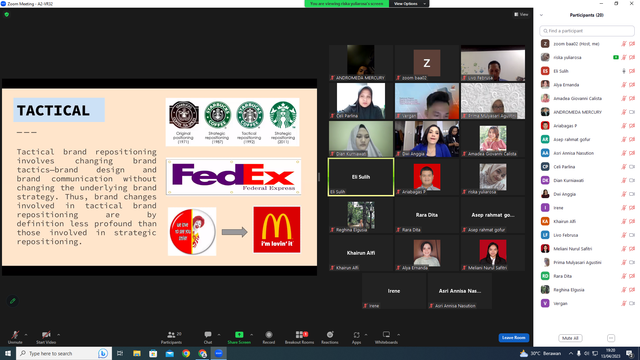640x360 pixels.
Task: Select Eli Sulih's highlighted video tile
Action: tap(361, 177)
